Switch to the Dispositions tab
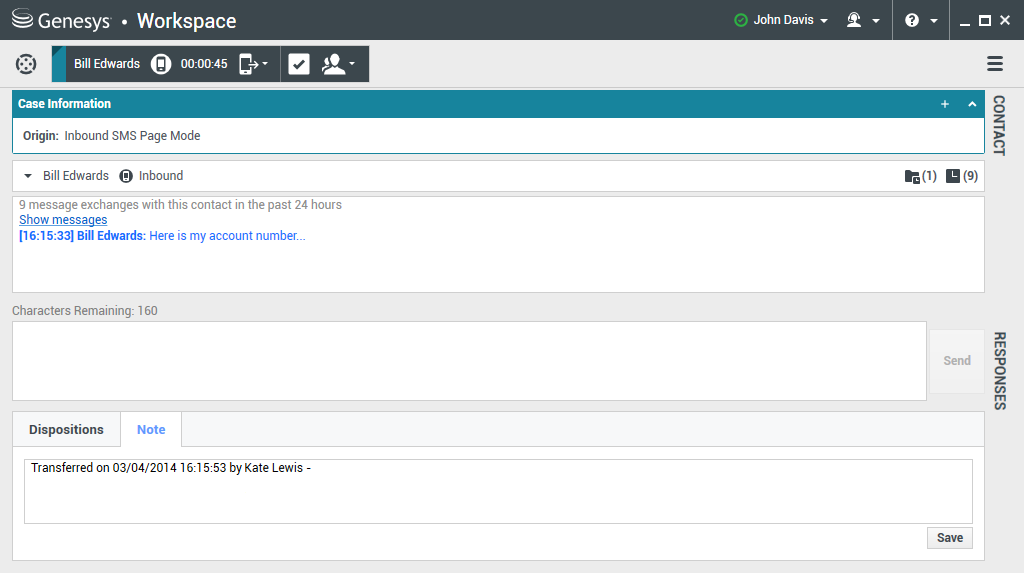 click(66, 429)
